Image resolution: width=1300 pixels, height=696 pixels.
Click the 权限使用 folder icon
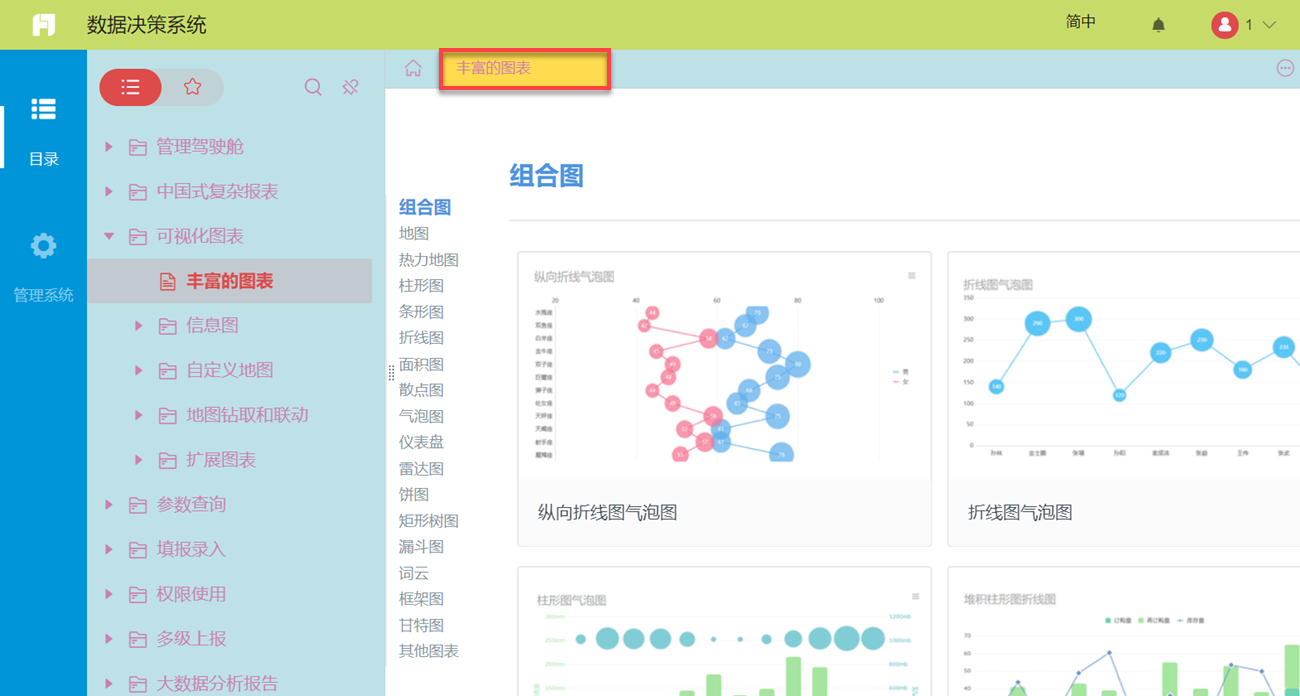(138, 595)
